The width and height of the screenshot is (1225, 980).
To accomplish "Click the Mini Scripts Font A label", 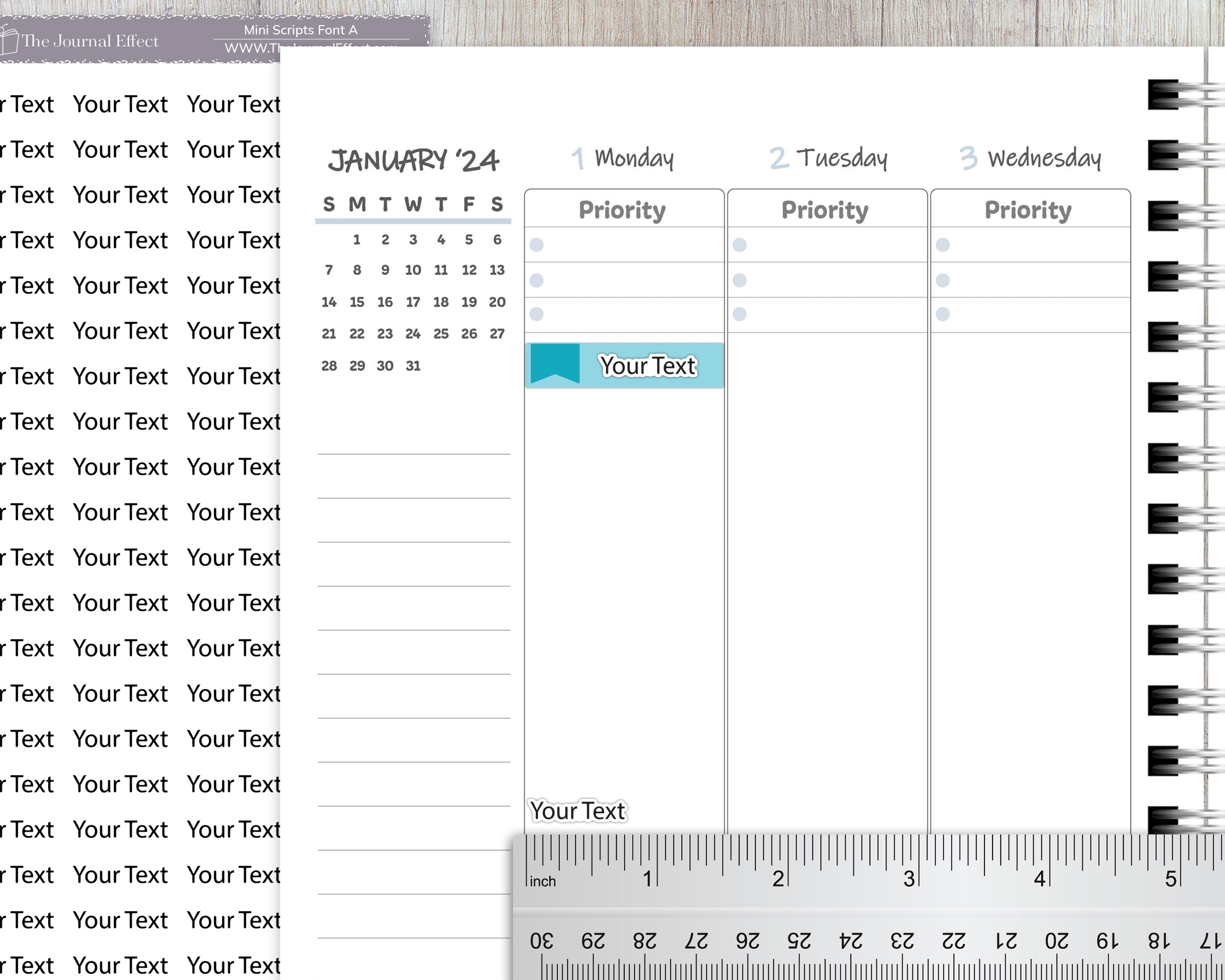I will [x=301, y=30].
